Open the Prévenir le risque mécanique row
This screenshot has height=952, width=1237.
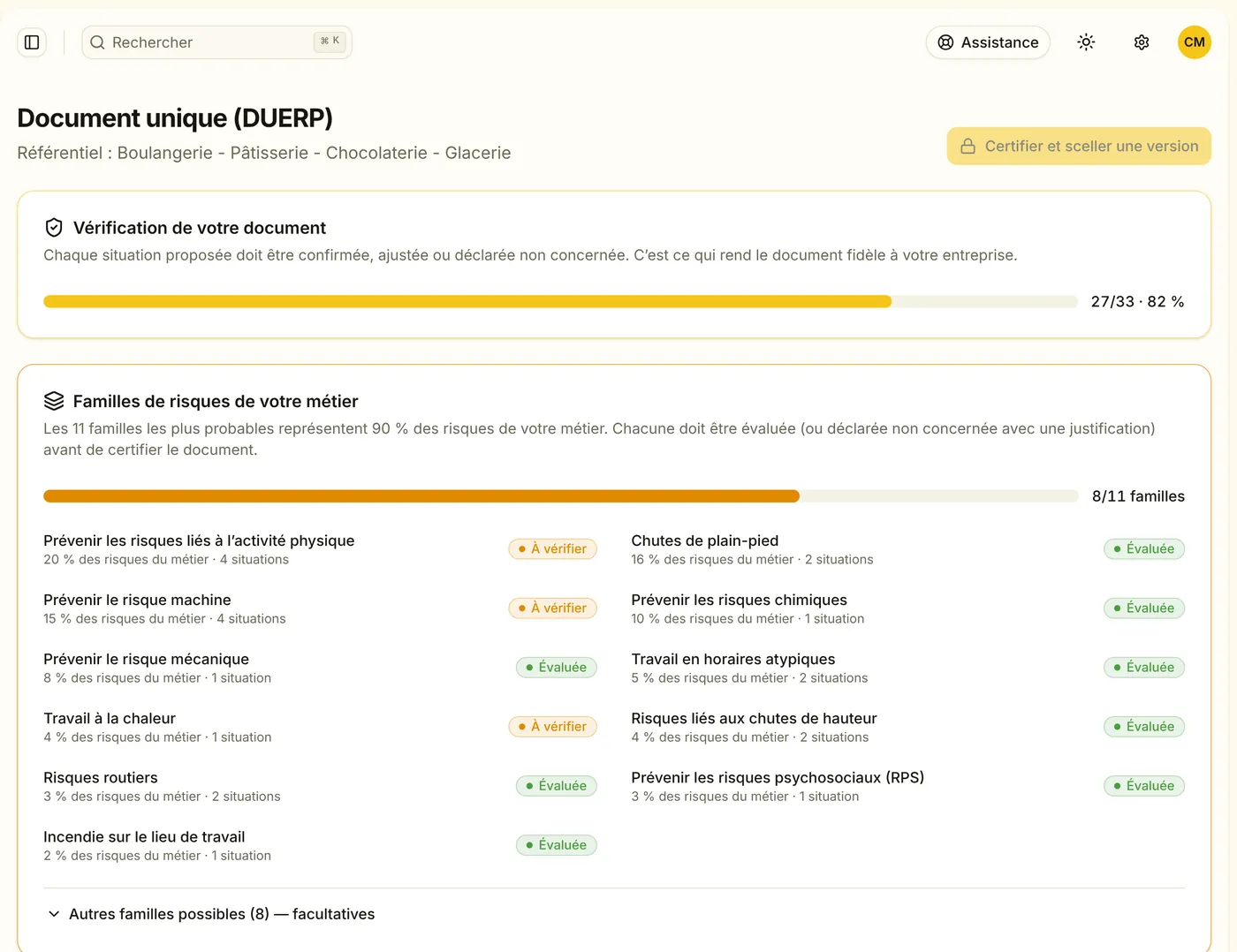click(321, 668)
